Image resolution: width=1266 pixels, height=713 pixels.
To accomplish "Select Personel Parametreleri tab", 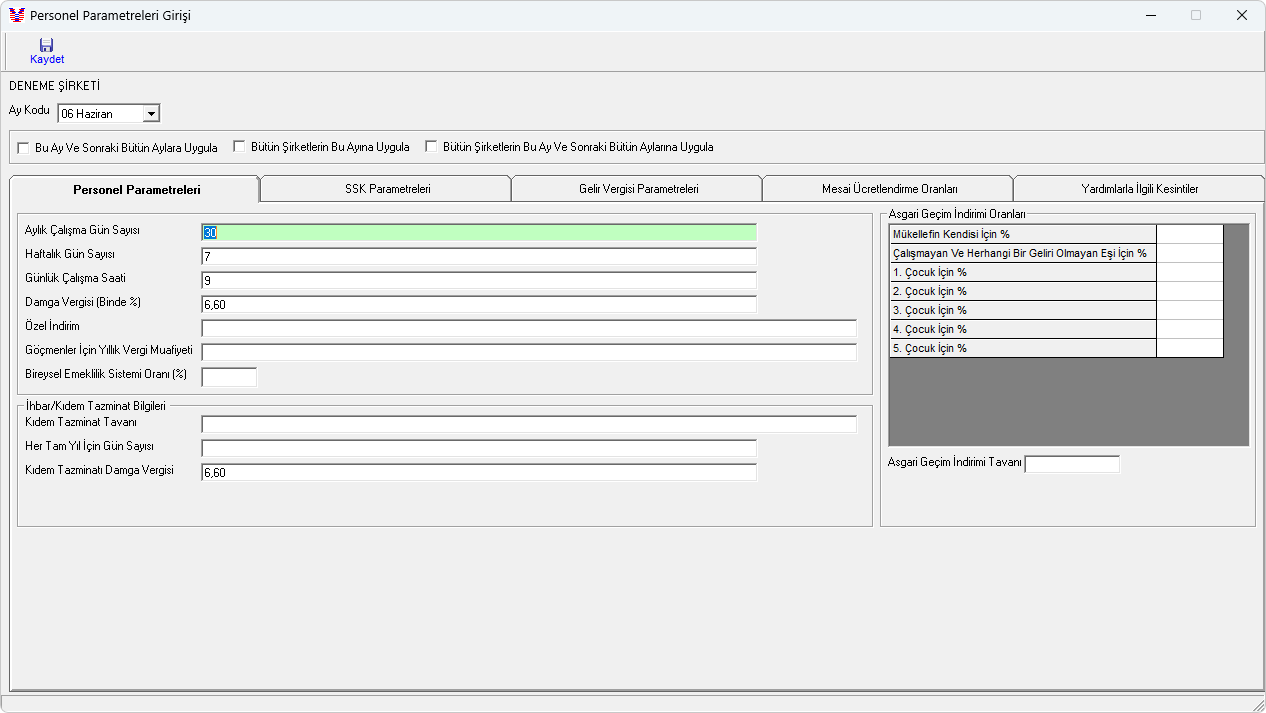I will [136, 189].
